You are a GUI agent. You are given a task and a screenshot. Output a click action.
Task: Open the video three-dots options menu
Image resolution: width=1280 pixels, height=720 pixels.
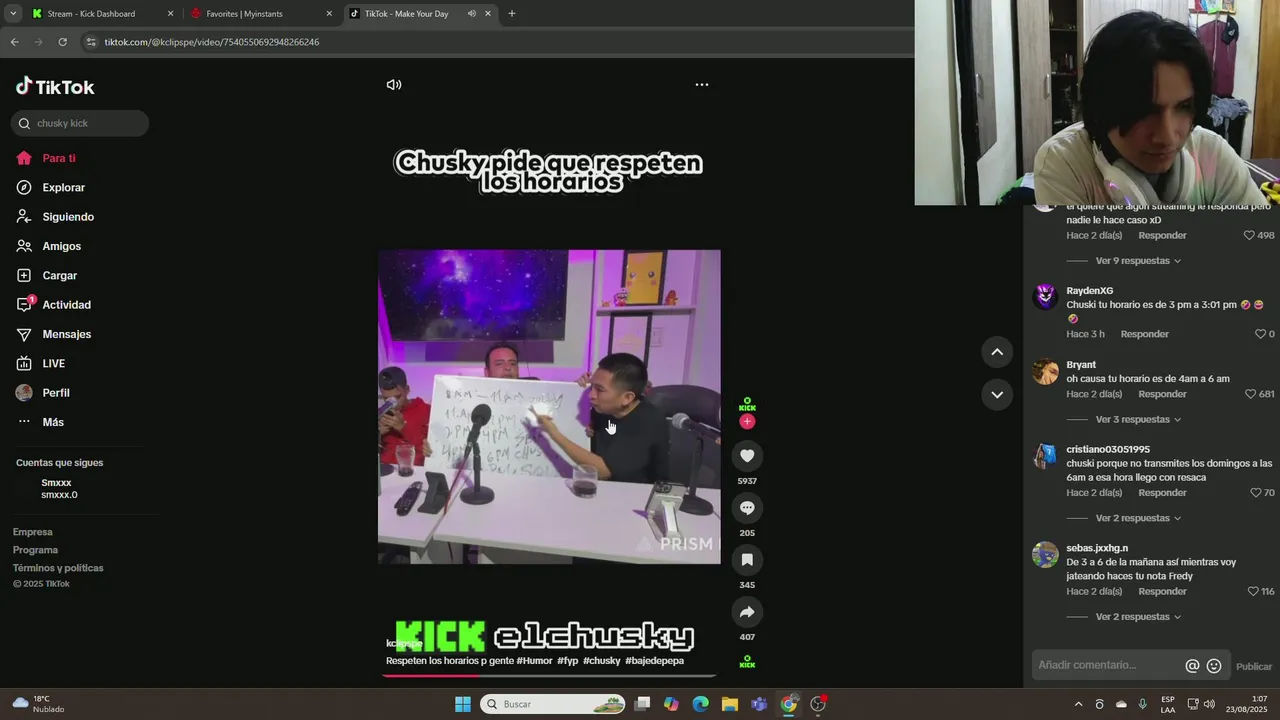point(702,85)
